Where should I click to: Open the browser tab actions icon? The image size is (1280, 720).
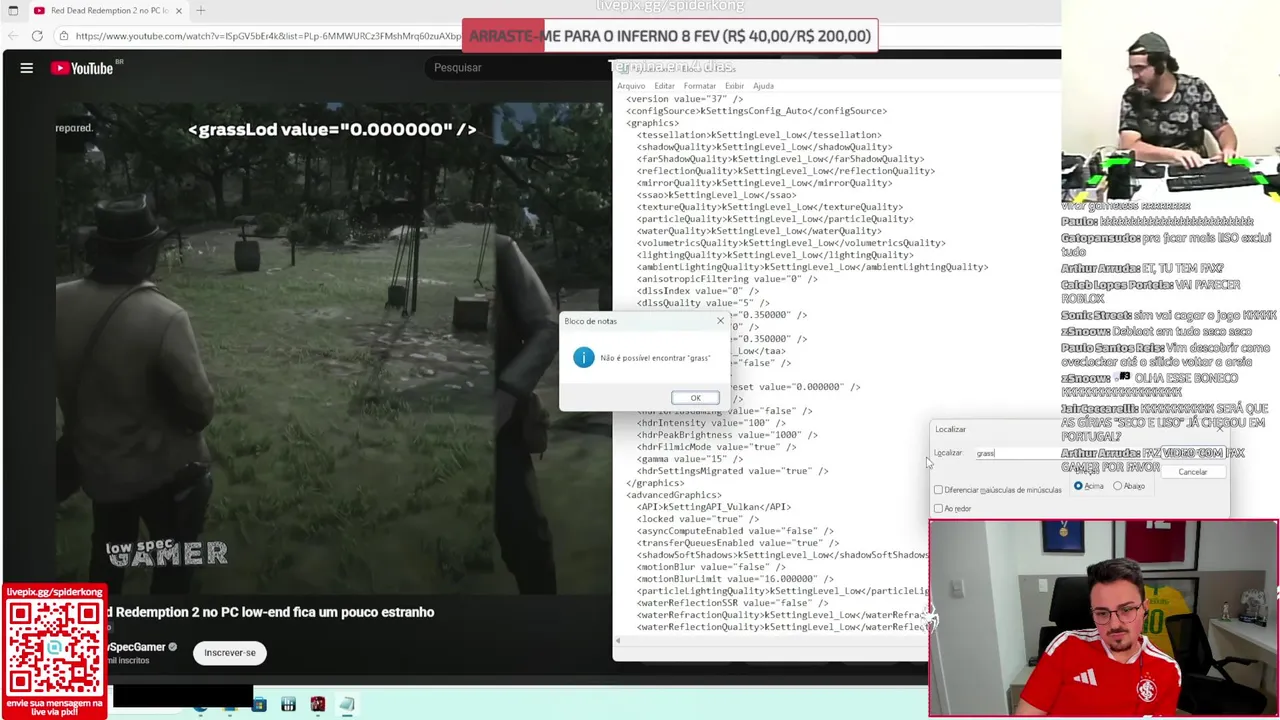point(12,11)
